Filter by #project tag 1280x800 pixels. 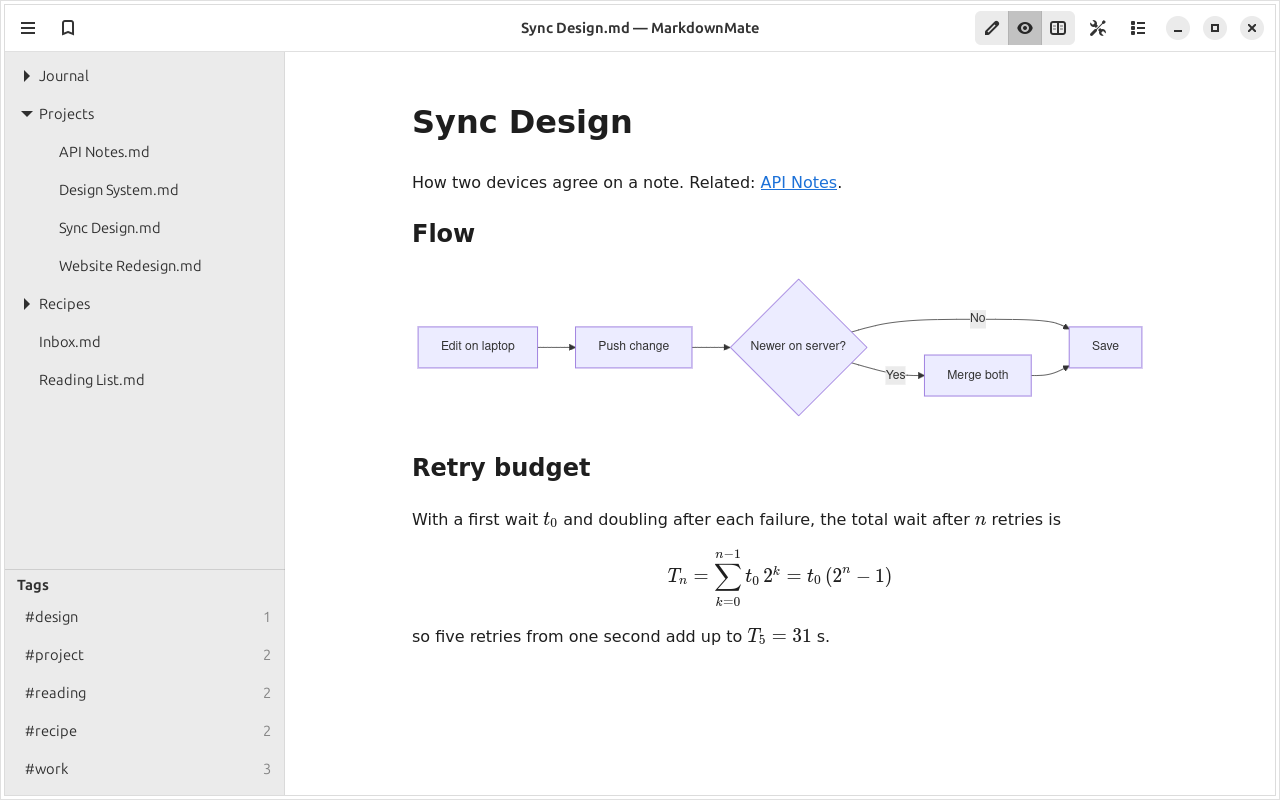coord(145,655)
